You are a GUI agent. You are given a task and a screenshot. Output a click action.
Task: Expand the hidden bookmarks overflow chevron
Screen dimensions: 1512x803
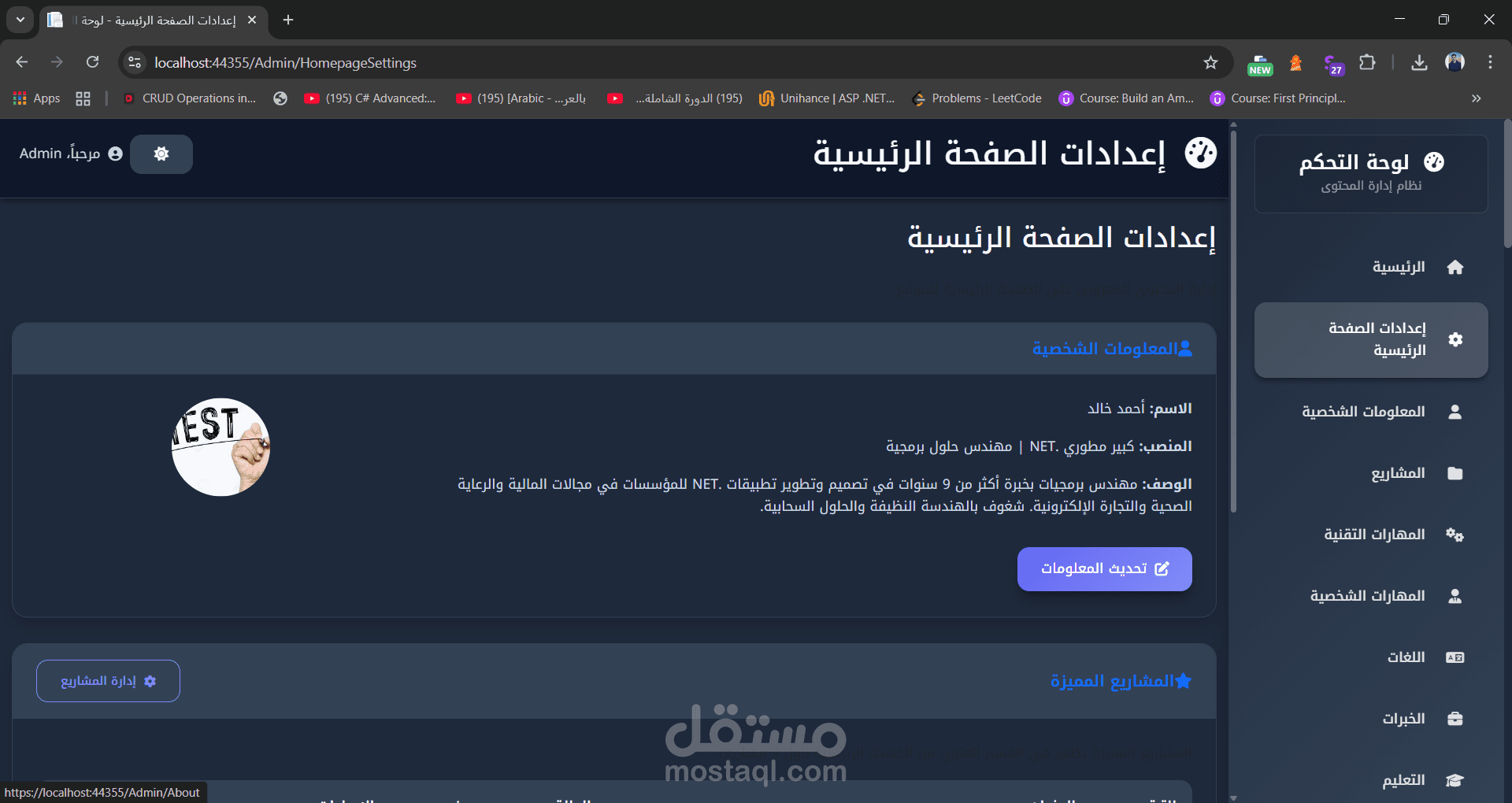click(1476, 98)
